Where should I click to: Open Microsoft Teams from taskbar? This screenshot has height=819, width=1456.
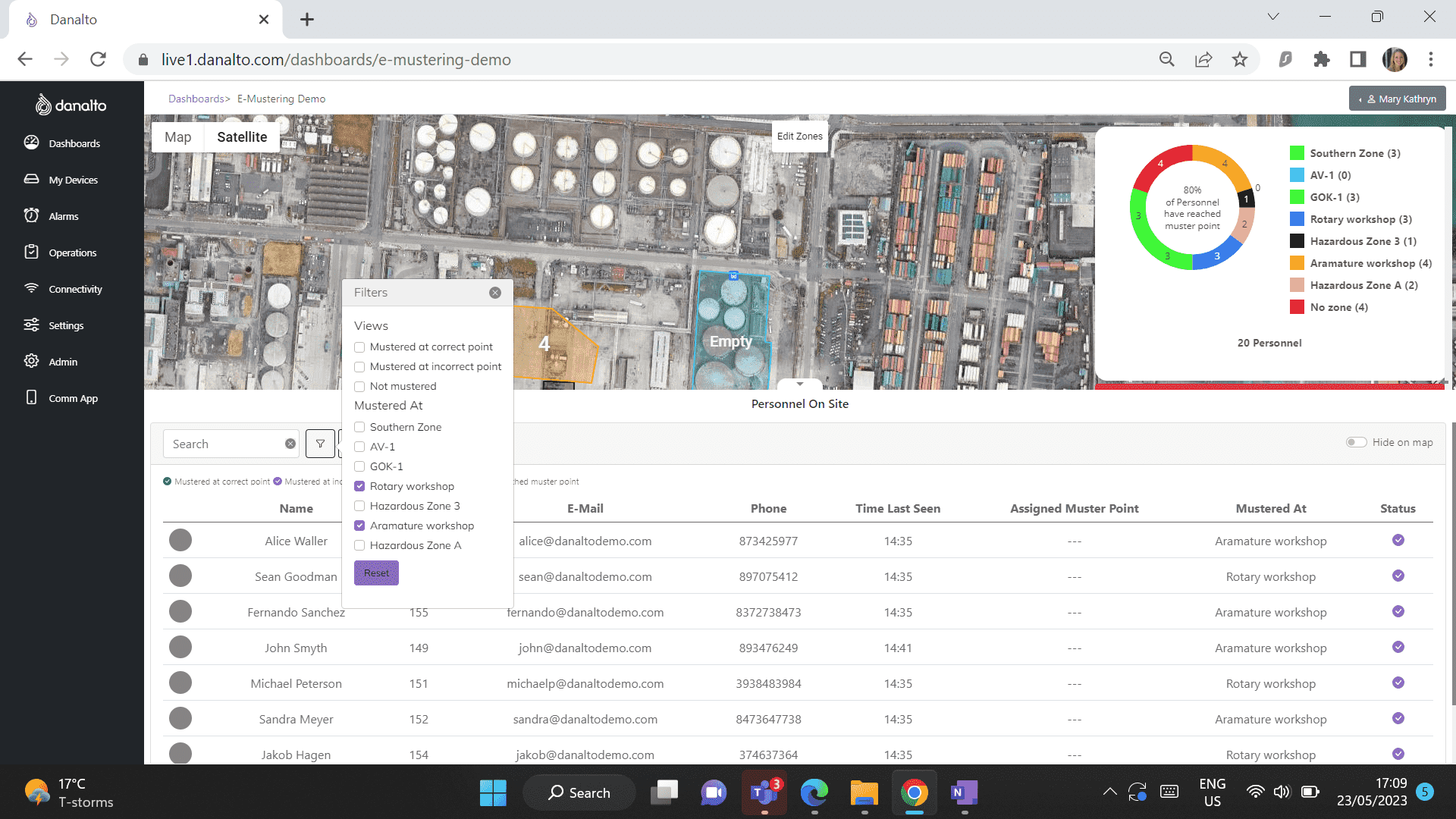(764, 792)
